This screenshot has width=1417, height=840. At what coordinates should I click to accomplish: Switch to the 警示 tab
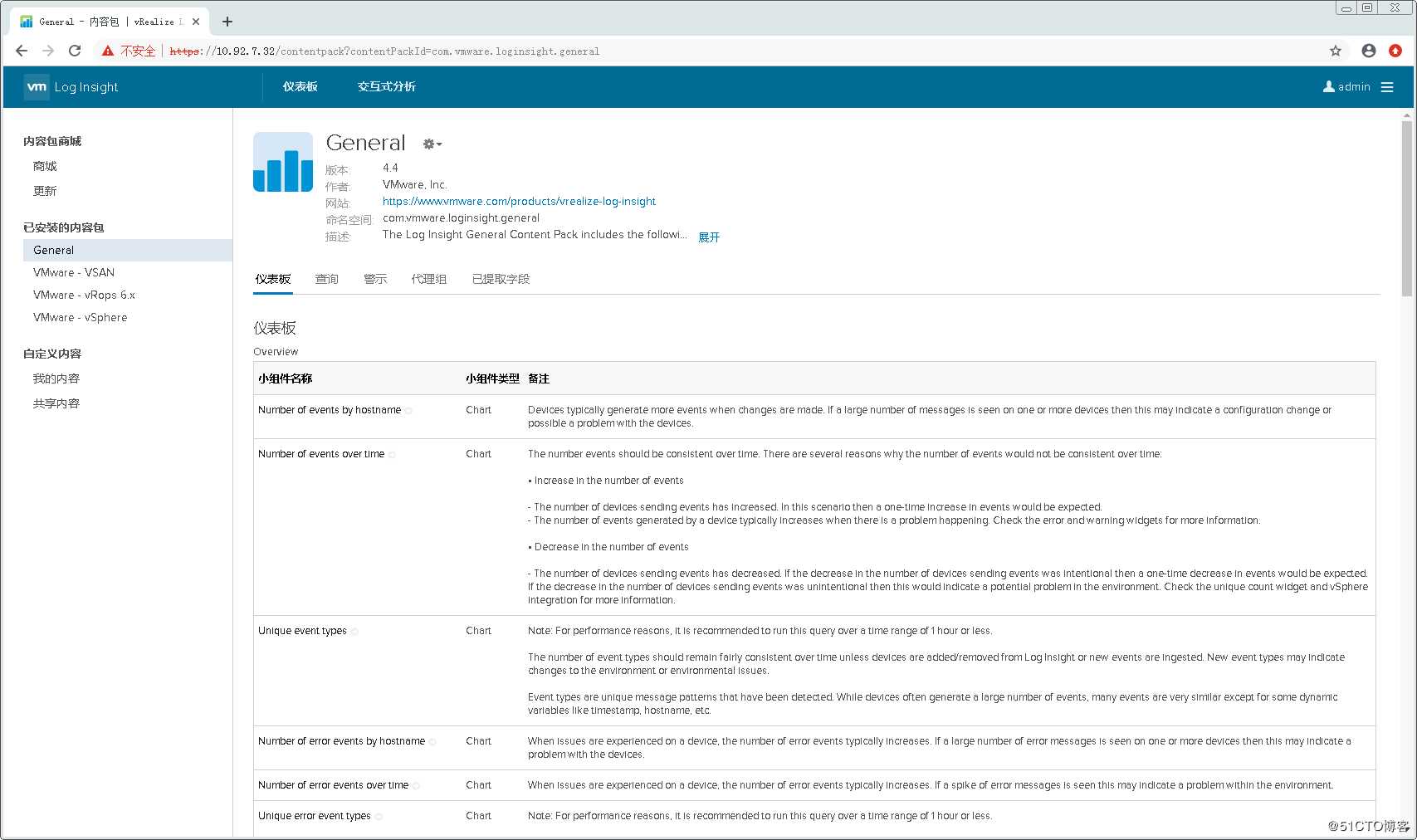375,279
